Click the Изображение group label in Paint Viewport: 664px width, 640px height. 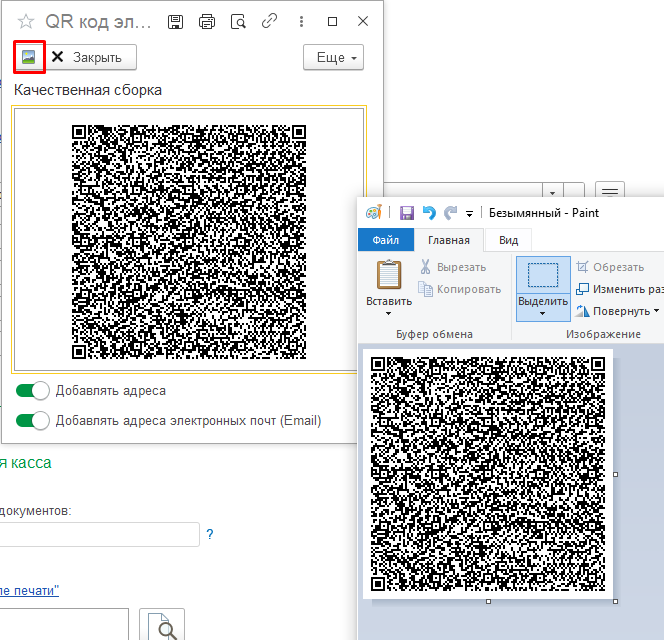(603, 334)
